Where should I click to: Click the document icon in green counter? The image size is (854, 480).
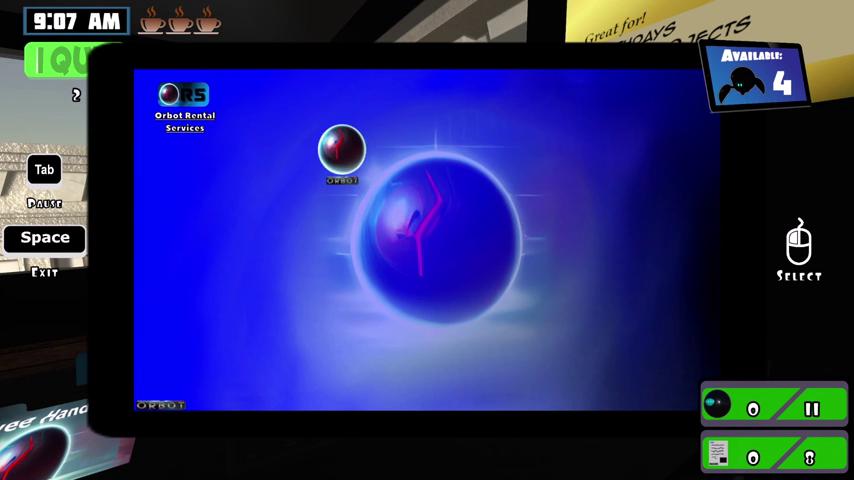718,454
